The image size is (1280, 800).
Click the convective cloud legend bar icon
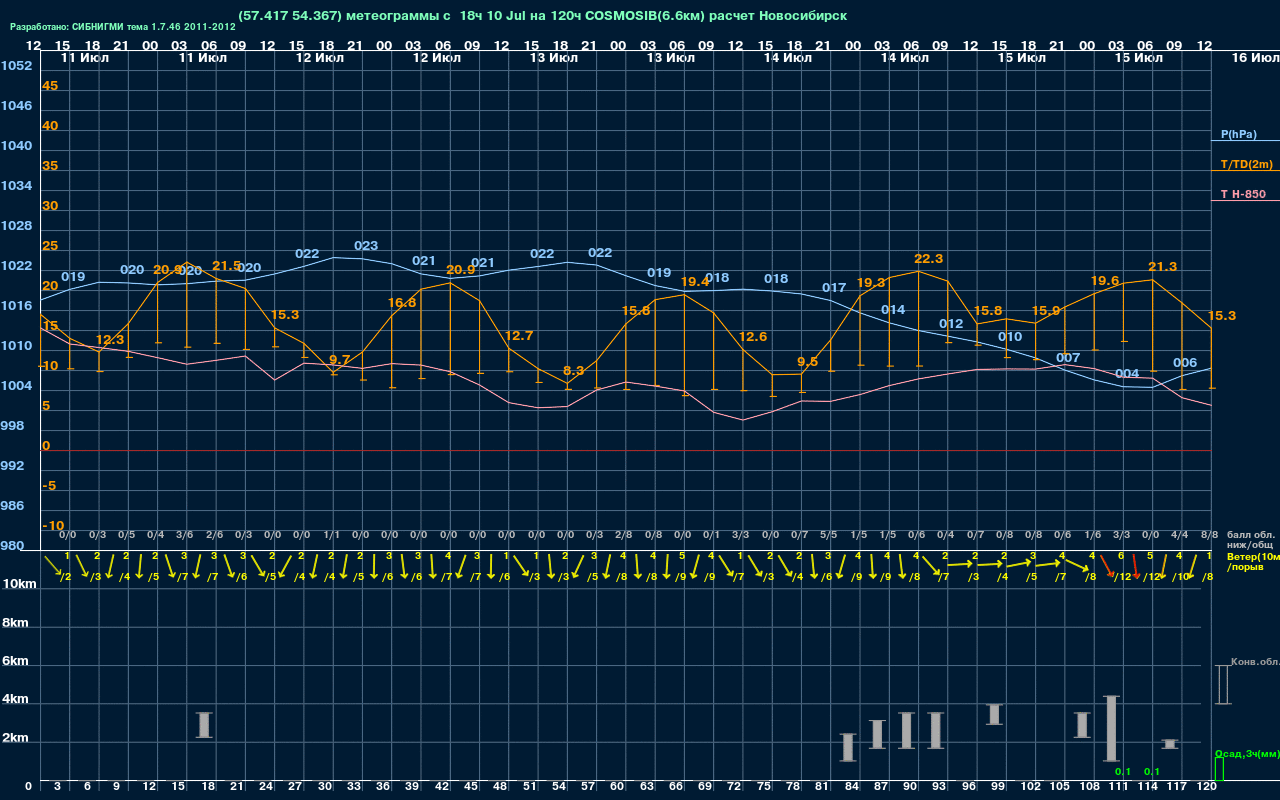click(1222, 684)
